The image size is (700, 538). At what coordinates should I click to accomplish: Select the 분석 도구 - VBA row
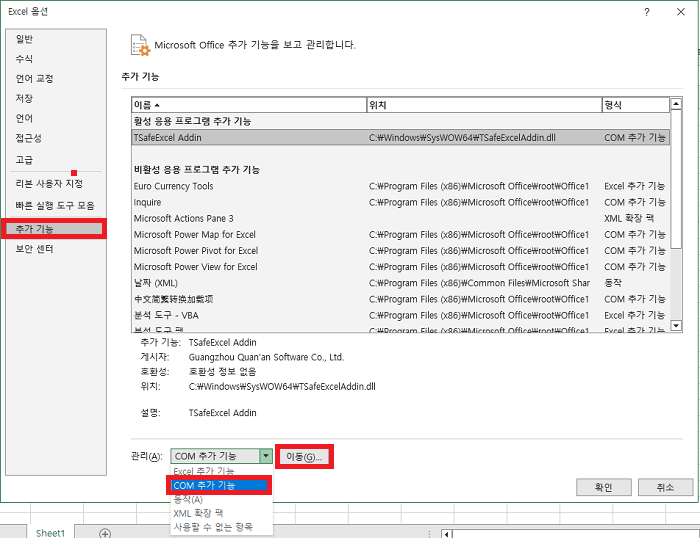[x=401, y=315]
